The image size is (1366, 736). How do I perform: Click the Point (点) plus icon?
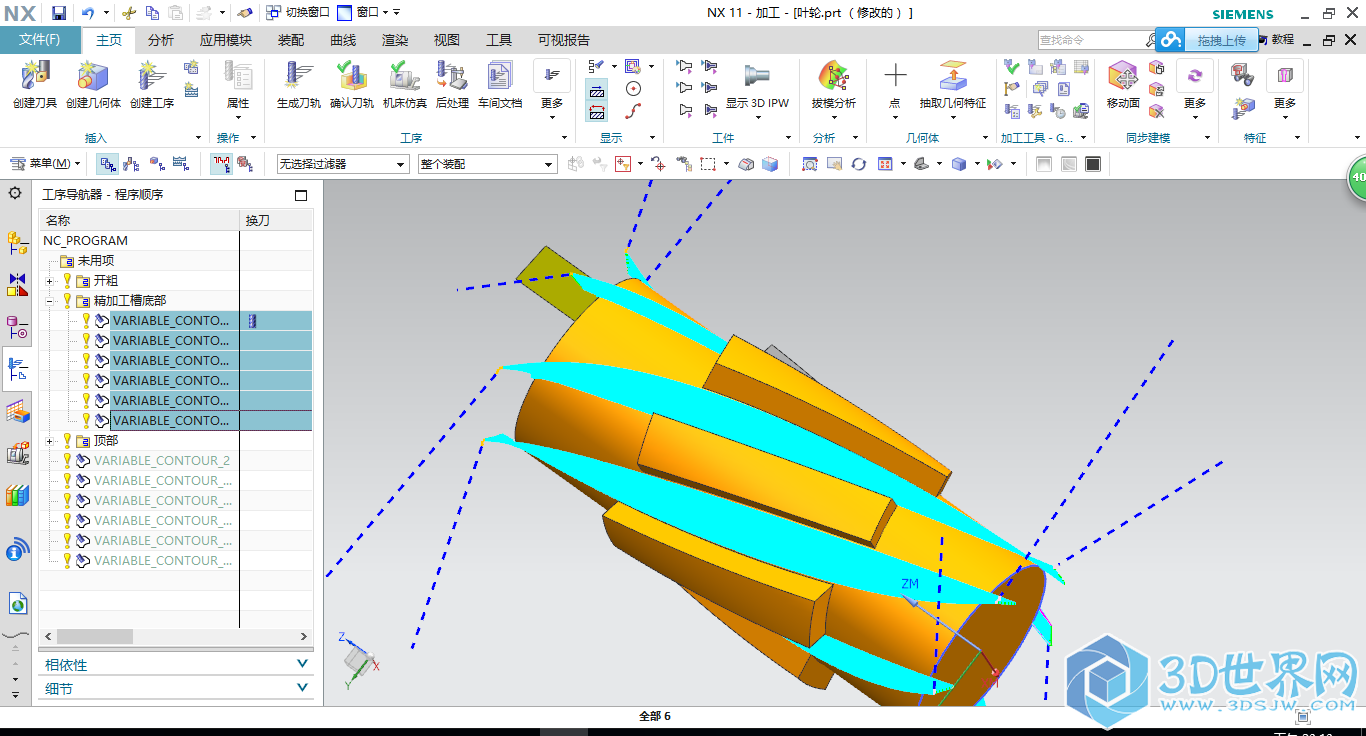(895, 75)
